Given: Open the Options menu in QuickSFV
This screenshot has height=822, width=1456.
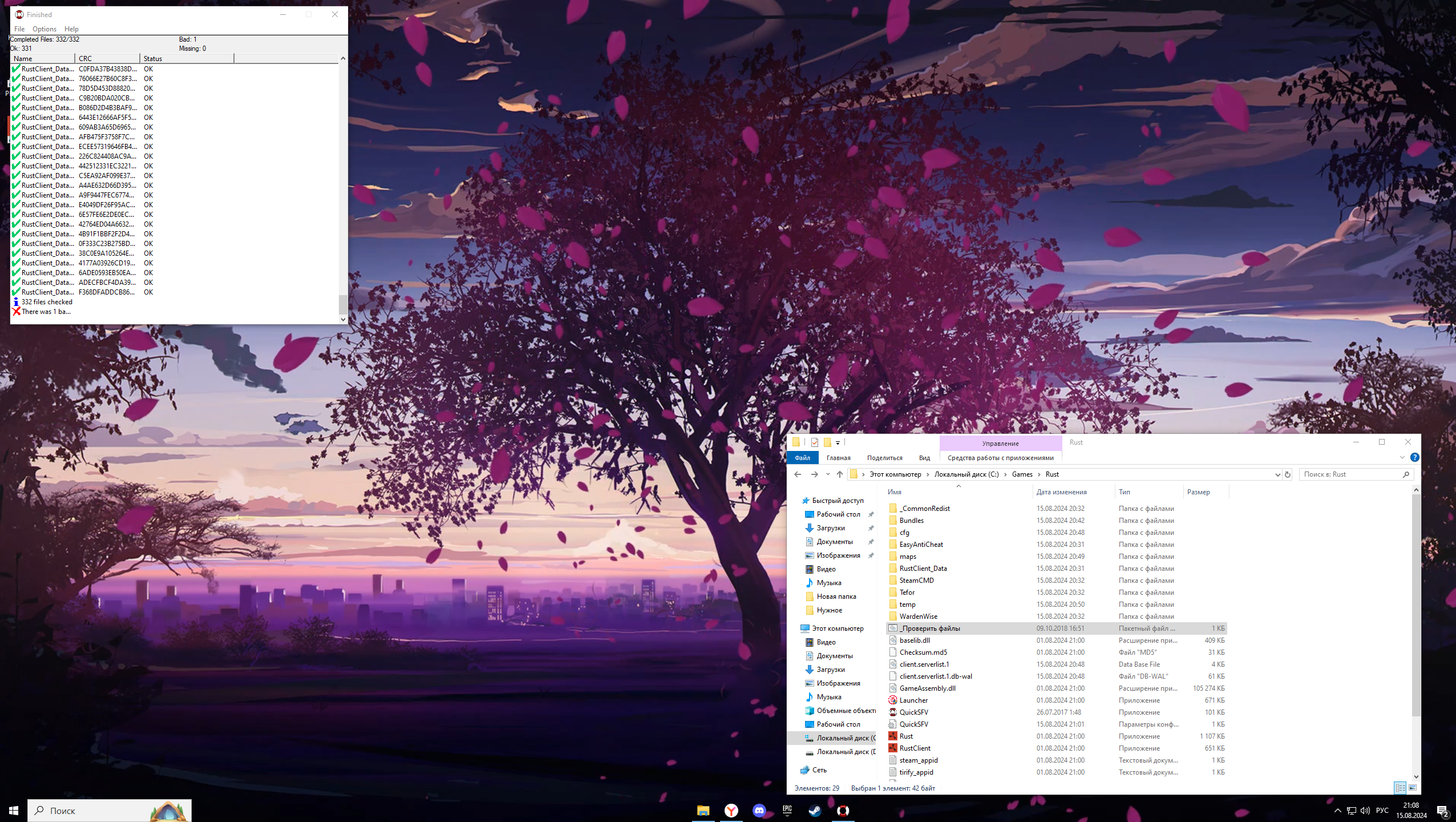Looking at the screenshot, I should [x=45, y=29].
